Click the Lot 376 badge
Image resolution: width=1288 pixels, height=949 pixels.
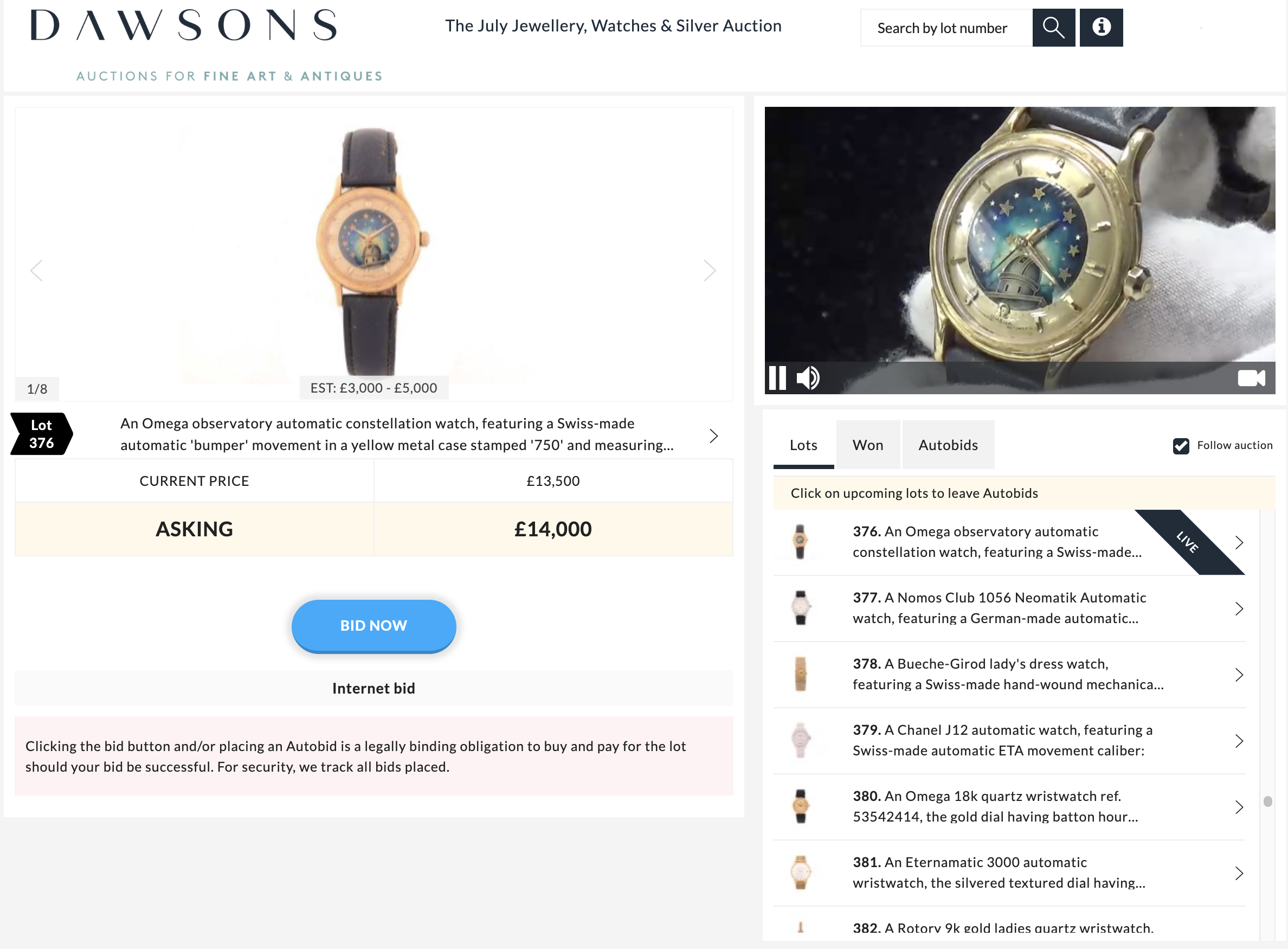41,434
